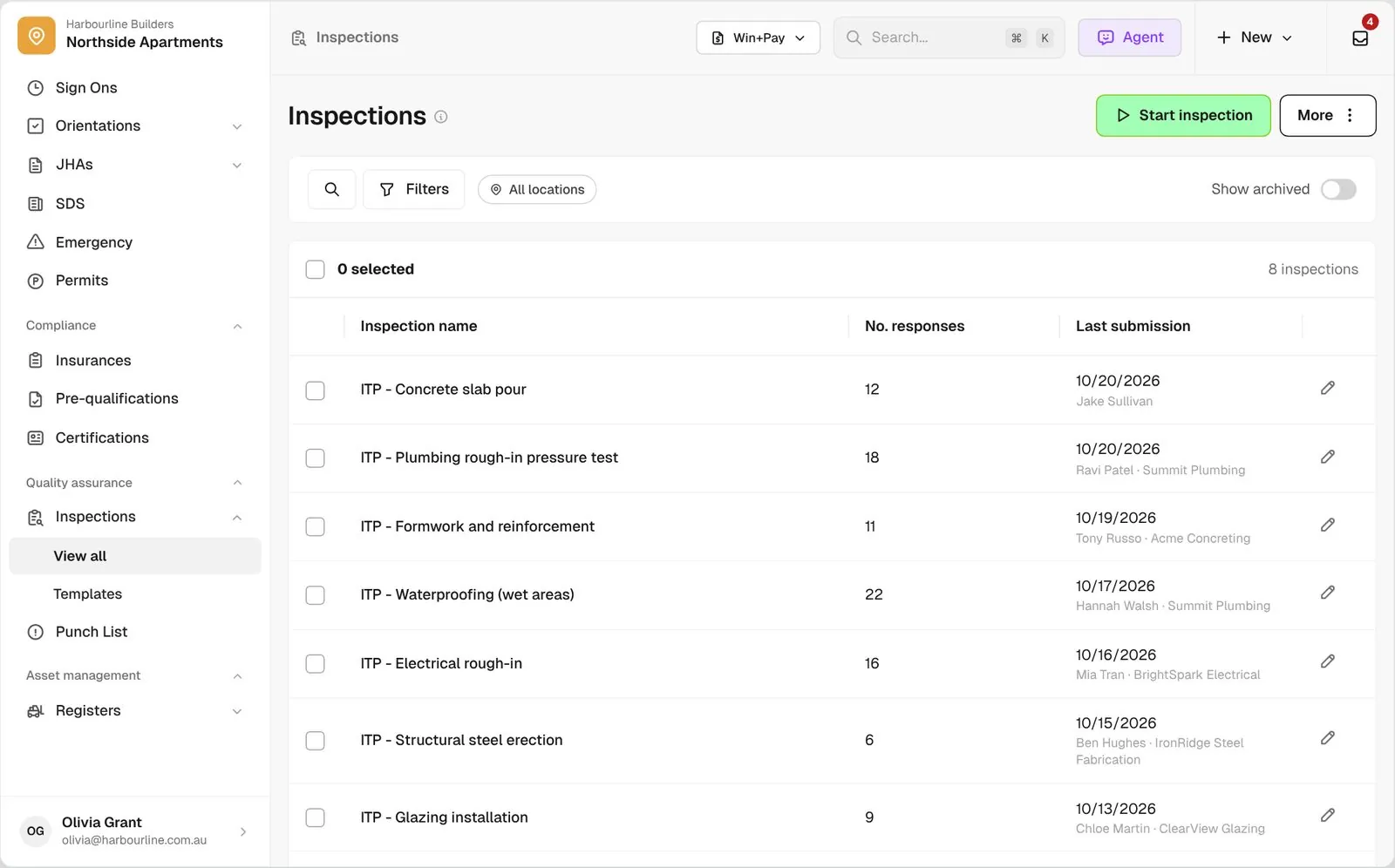The width and height of the screenshot is (1395, 868).
Task: Edit ITP - Waterproofing (wet areas) row
Action: tap(1327, 593)
